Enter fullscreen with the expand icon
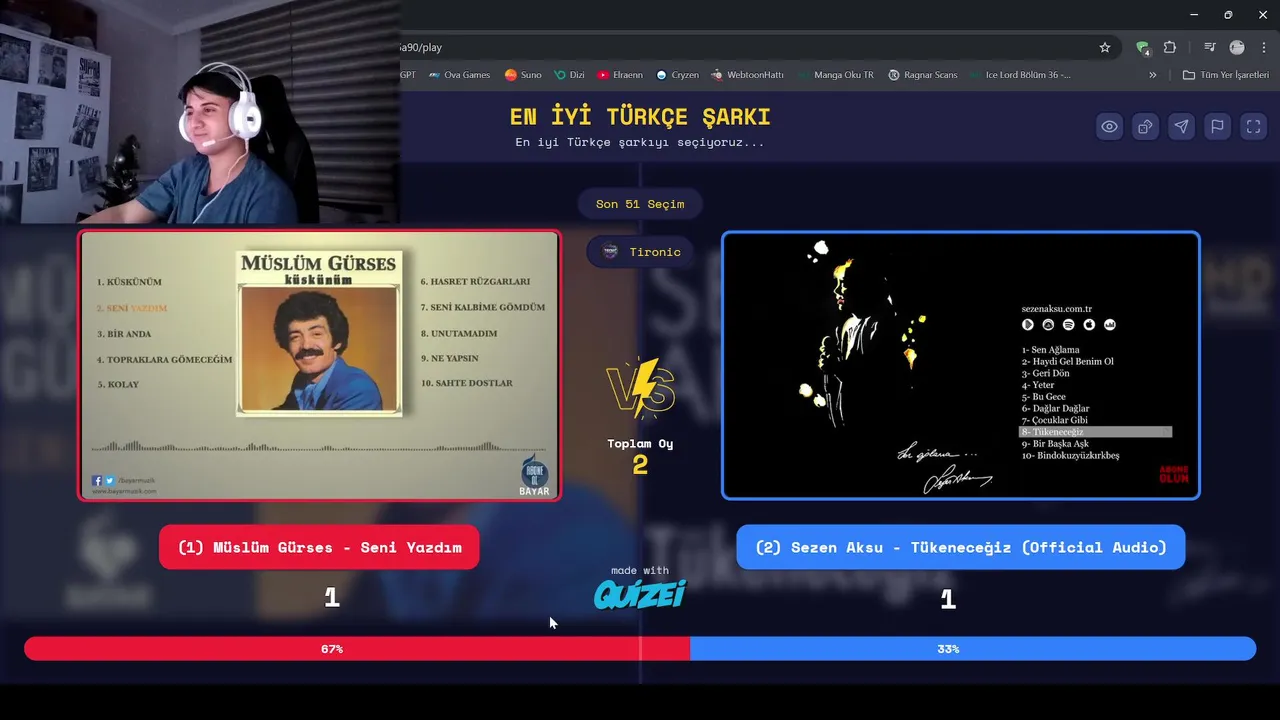Viewport: 1280px width, 720px height. pos(1253,126)
